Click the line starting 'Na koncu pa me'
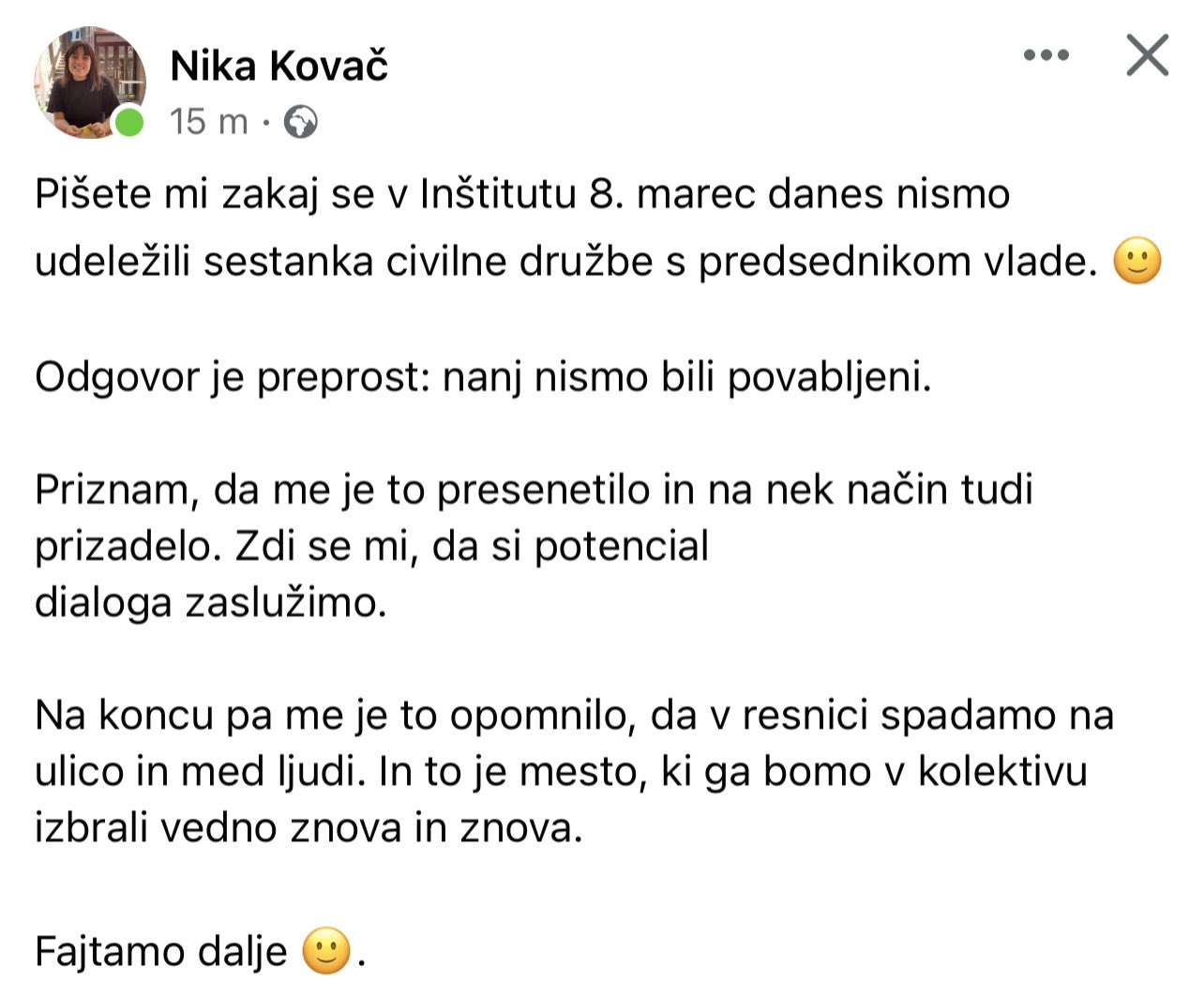 tap(574, 716)
